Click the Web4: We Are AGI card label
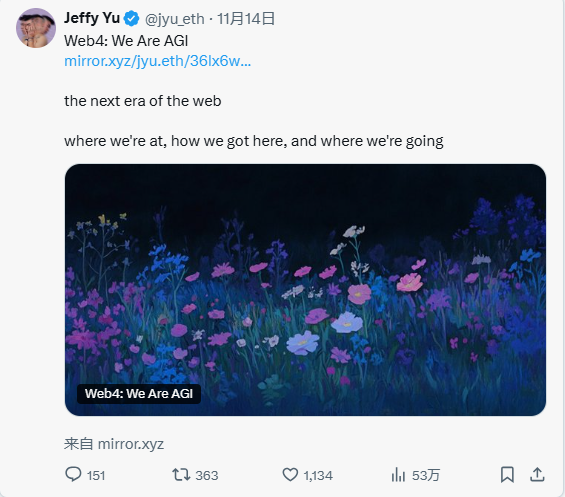The height and width of the screenshot is (497, 565). tap(139, 394)
